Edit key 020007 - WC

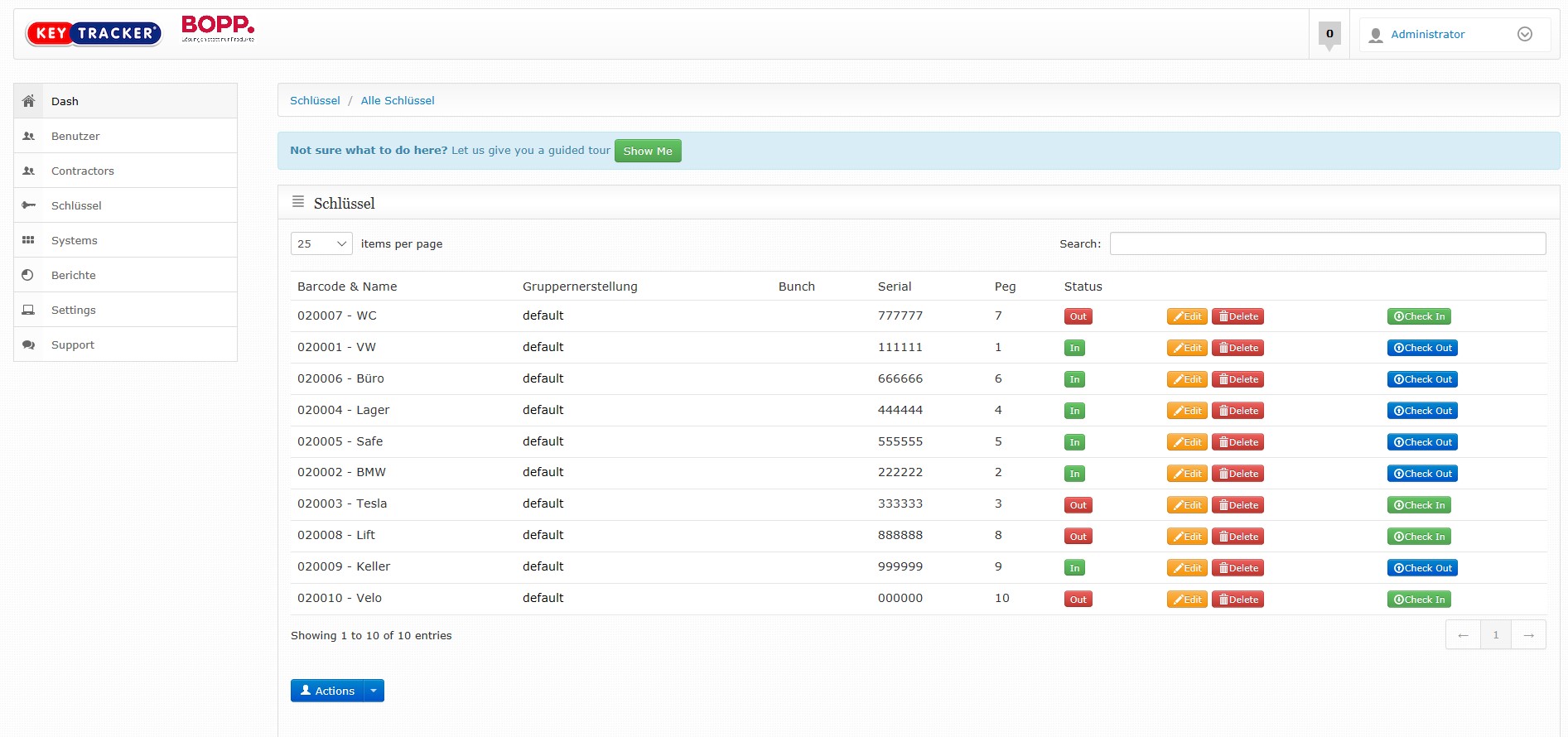point(1187,316)
